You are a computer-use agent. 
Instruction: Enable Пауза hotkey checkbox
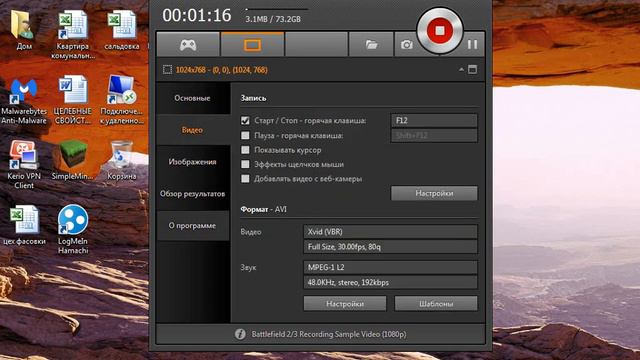[x=245, y=135]
